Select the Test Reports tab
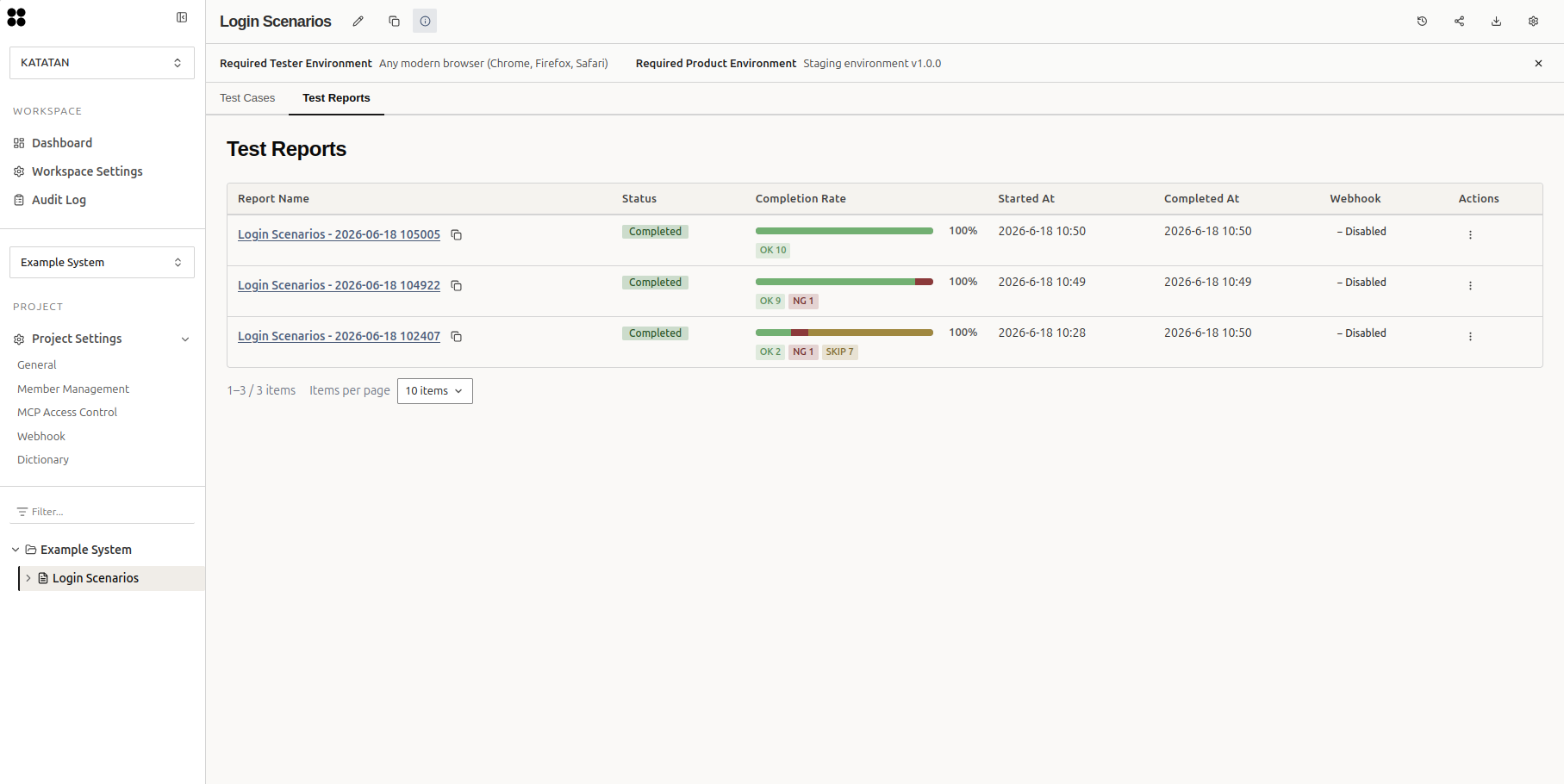The width and height of the screenshot is (1564, 784). [x=336, y=98]
